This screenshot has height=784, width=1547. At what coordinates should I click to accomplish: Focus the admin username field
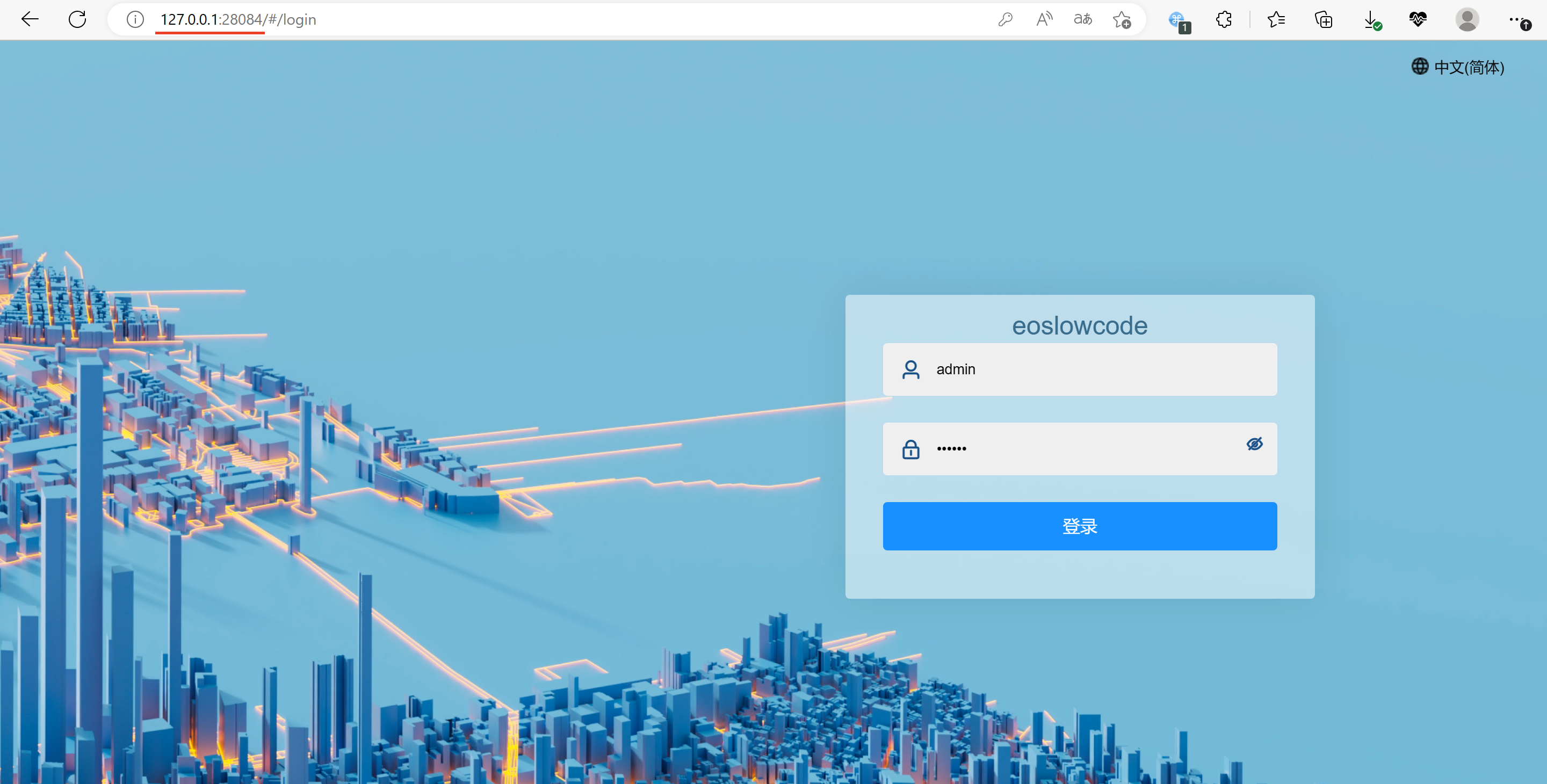[x=1099, y=369]
